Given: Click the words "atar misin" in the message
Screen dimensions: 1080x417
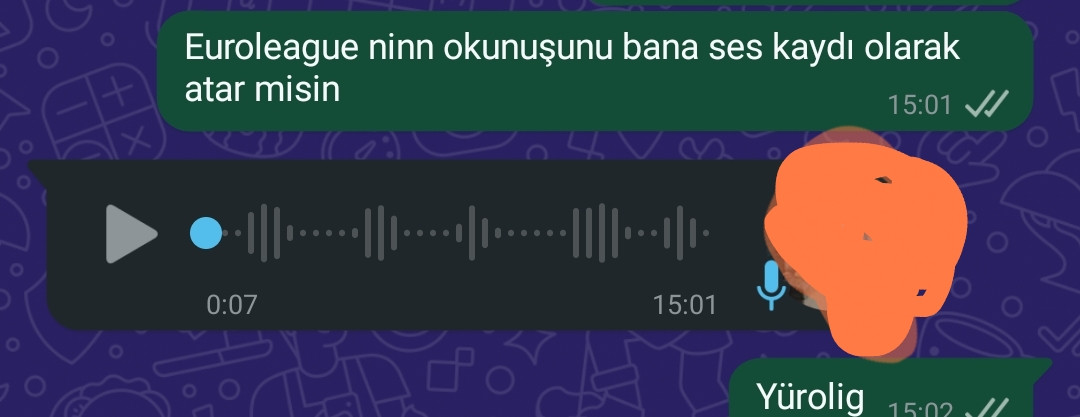Looking at the screenshot, I should click(262, 90).
